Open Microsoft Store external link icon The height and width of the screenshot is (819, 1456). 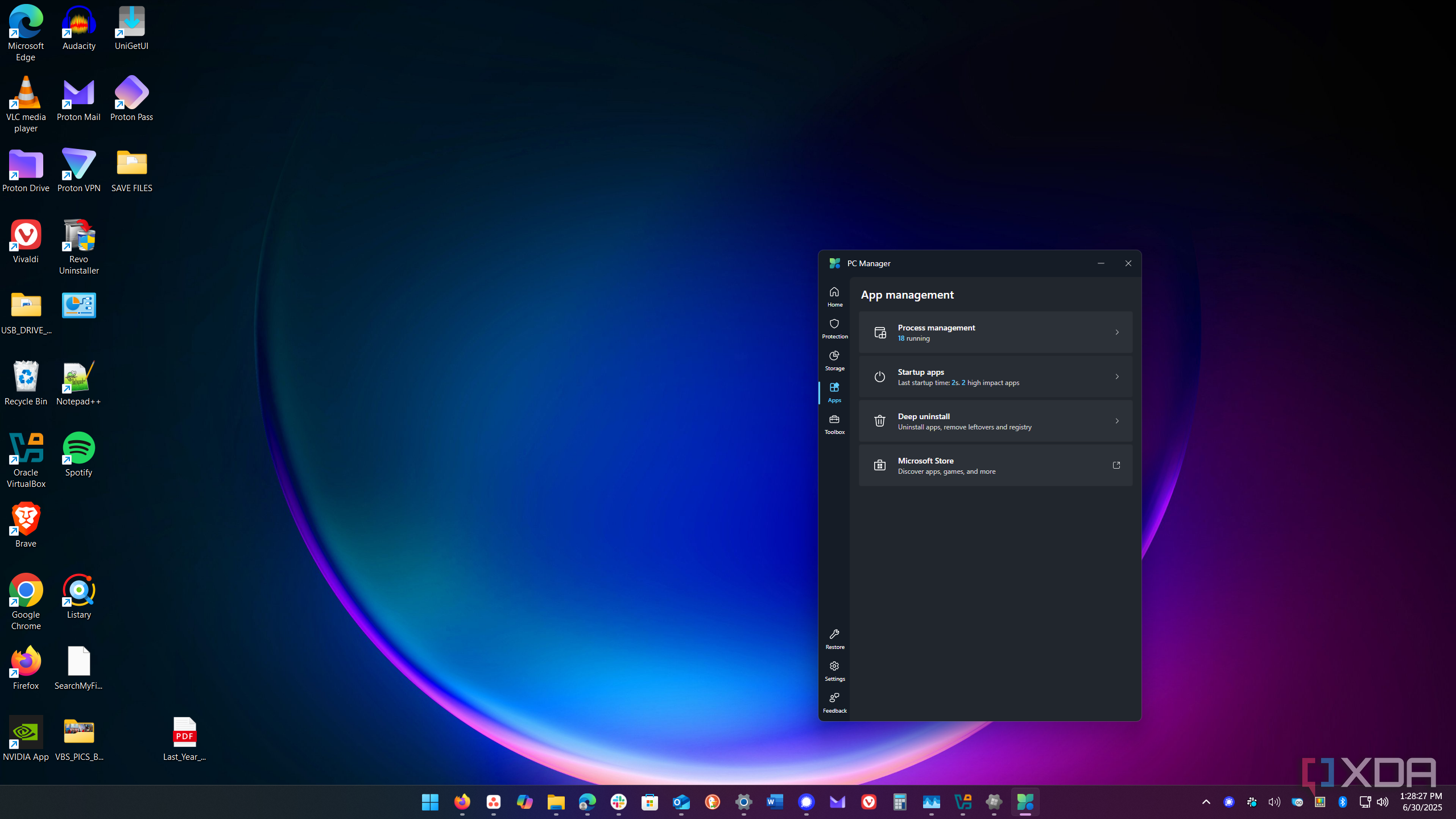1116,465
